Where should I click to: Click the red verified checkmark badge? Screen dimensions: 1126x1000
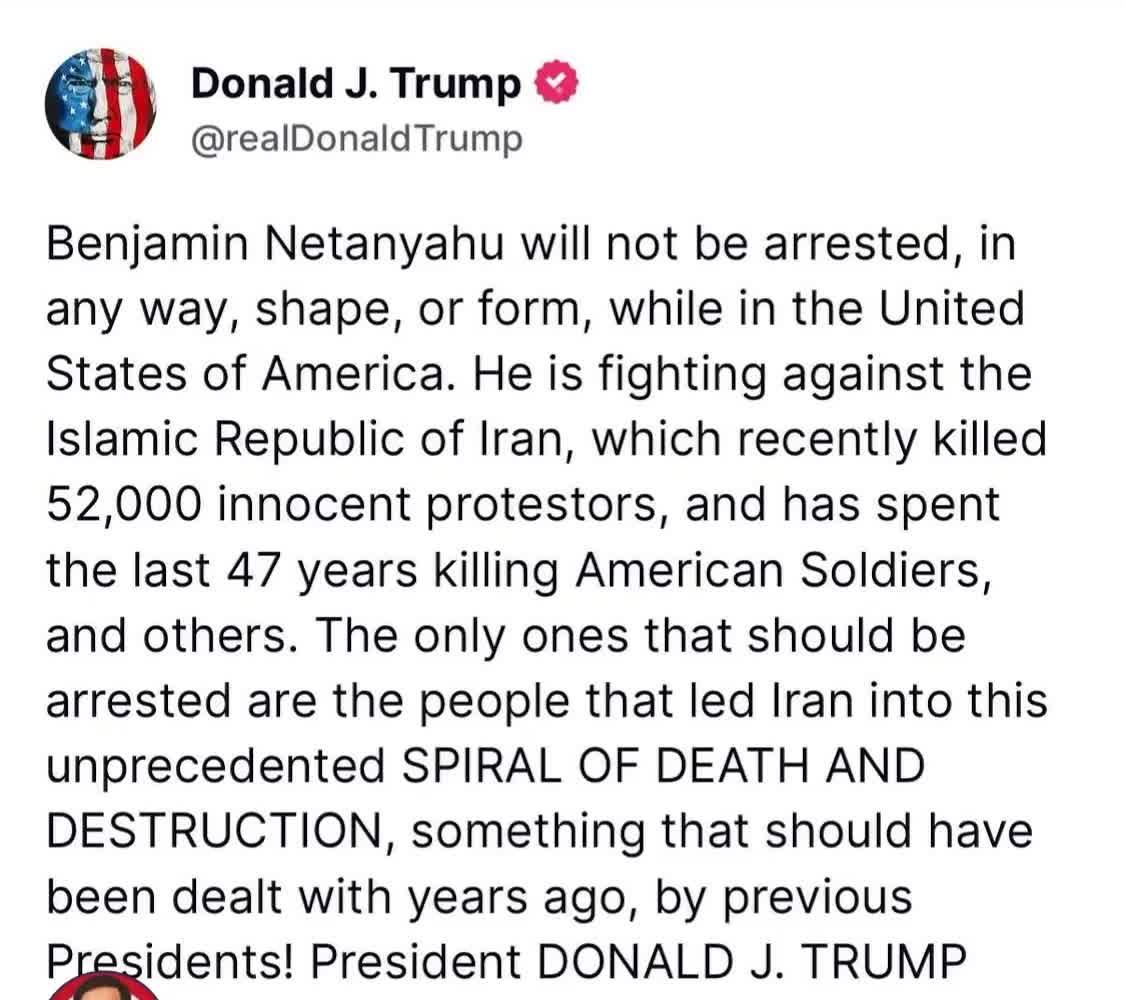pos(557,83)
